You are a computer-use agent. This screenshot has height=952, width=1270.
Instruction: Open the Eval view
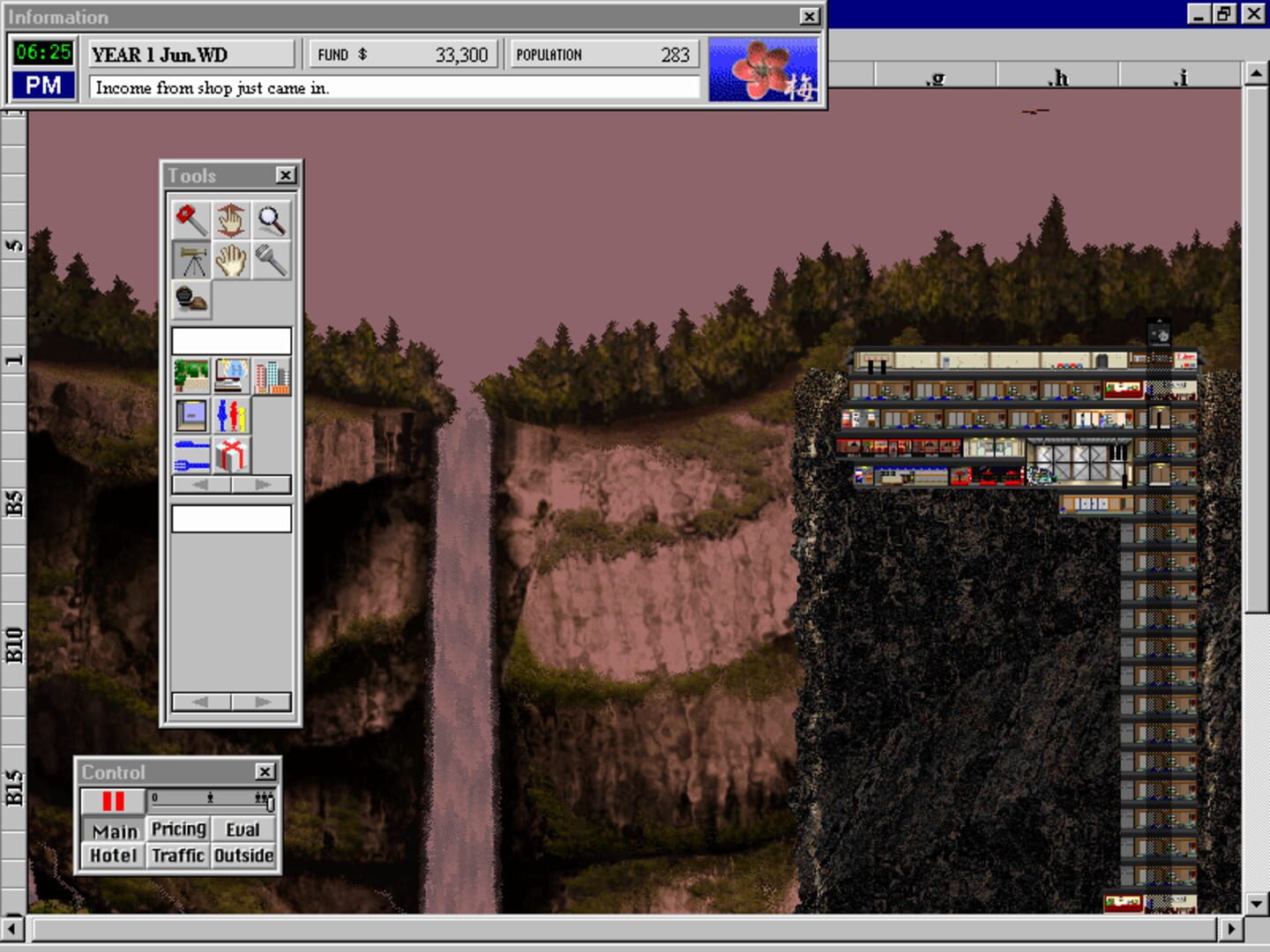coord(243,829)
